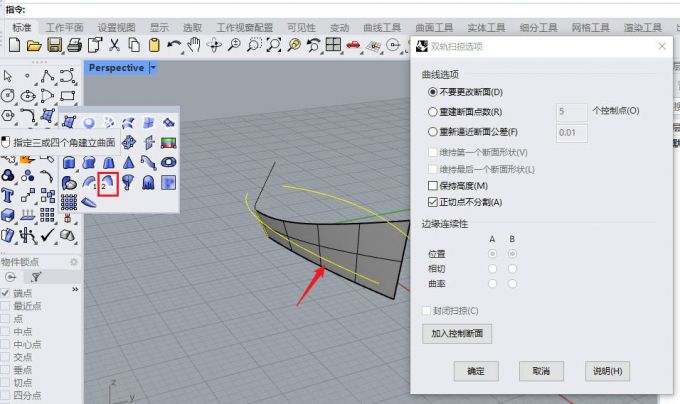This screenshot has height=404, width=680.
Task: Click the colorful heightfield image icon in flyout
Action: (168, 142)
